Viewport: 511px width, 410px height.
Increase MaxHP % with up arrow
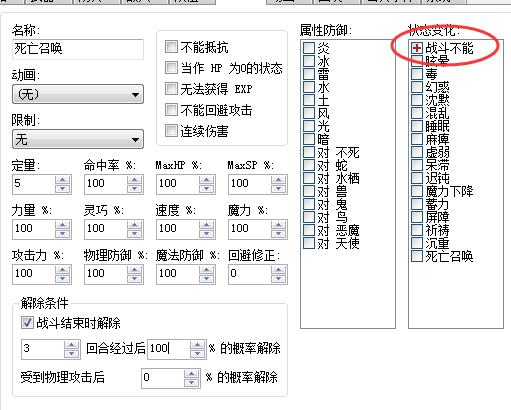click(x=207, y=180)
